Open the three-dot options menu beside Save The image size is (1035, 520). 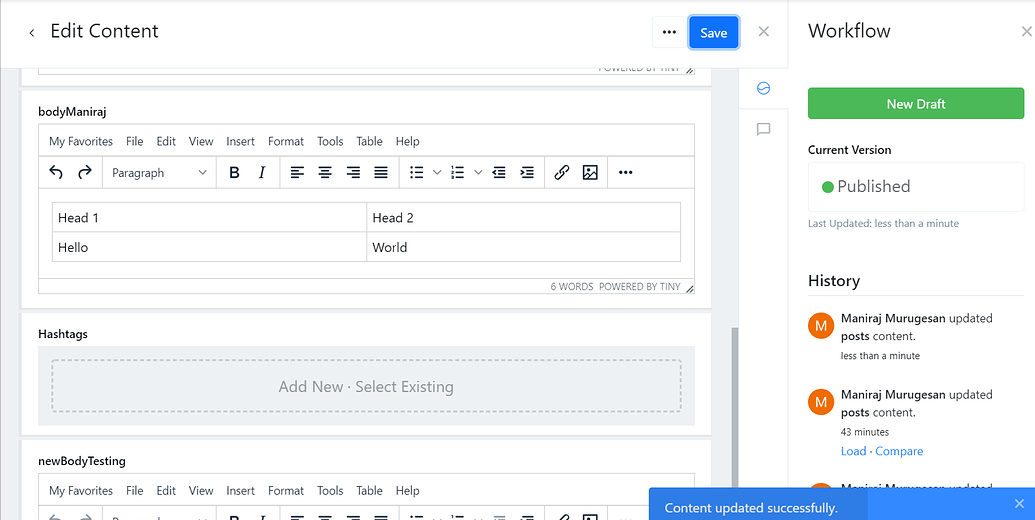coord(669,32)
